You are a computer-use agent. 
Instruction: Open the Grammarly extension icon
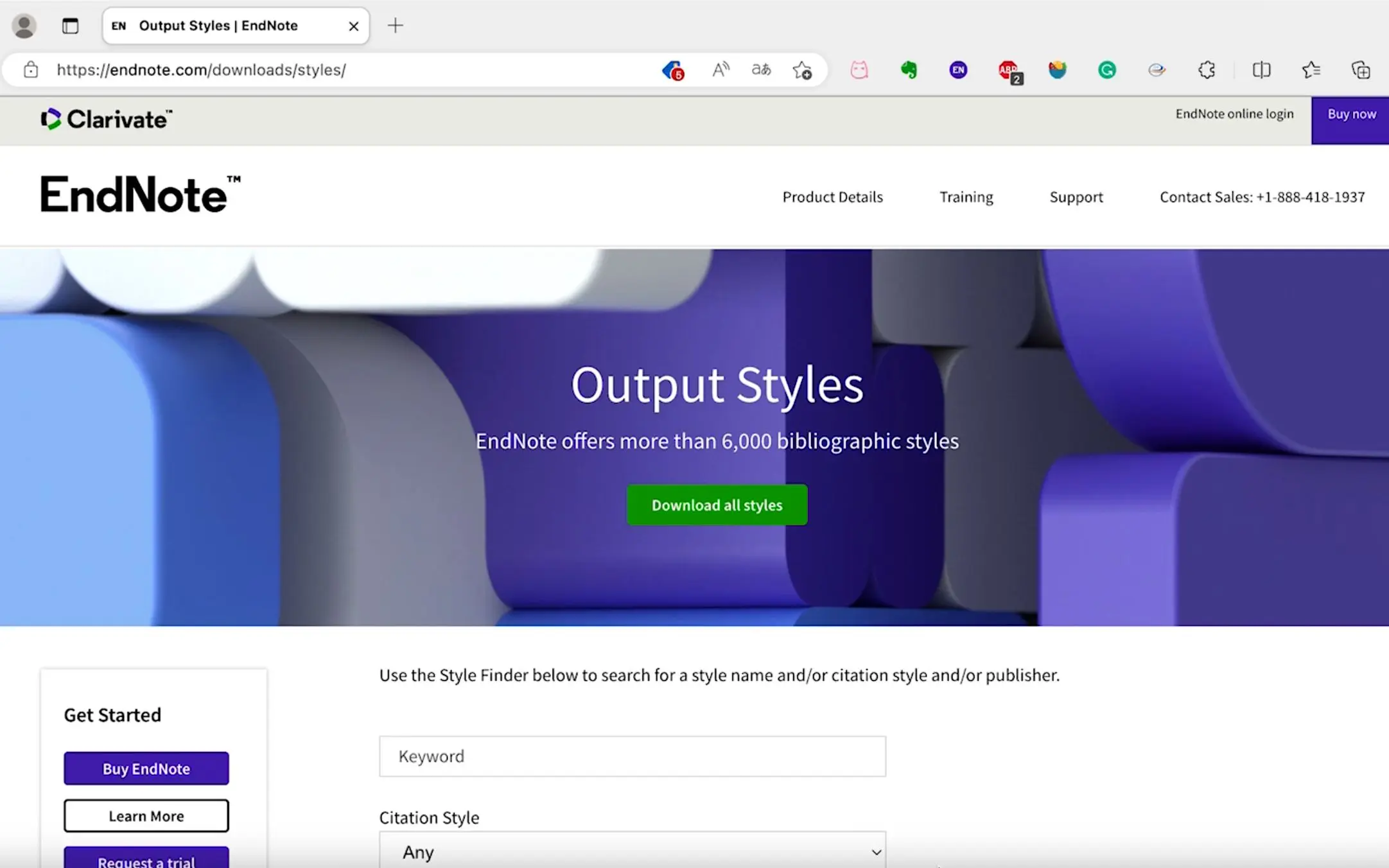[x=1106, y=70]
